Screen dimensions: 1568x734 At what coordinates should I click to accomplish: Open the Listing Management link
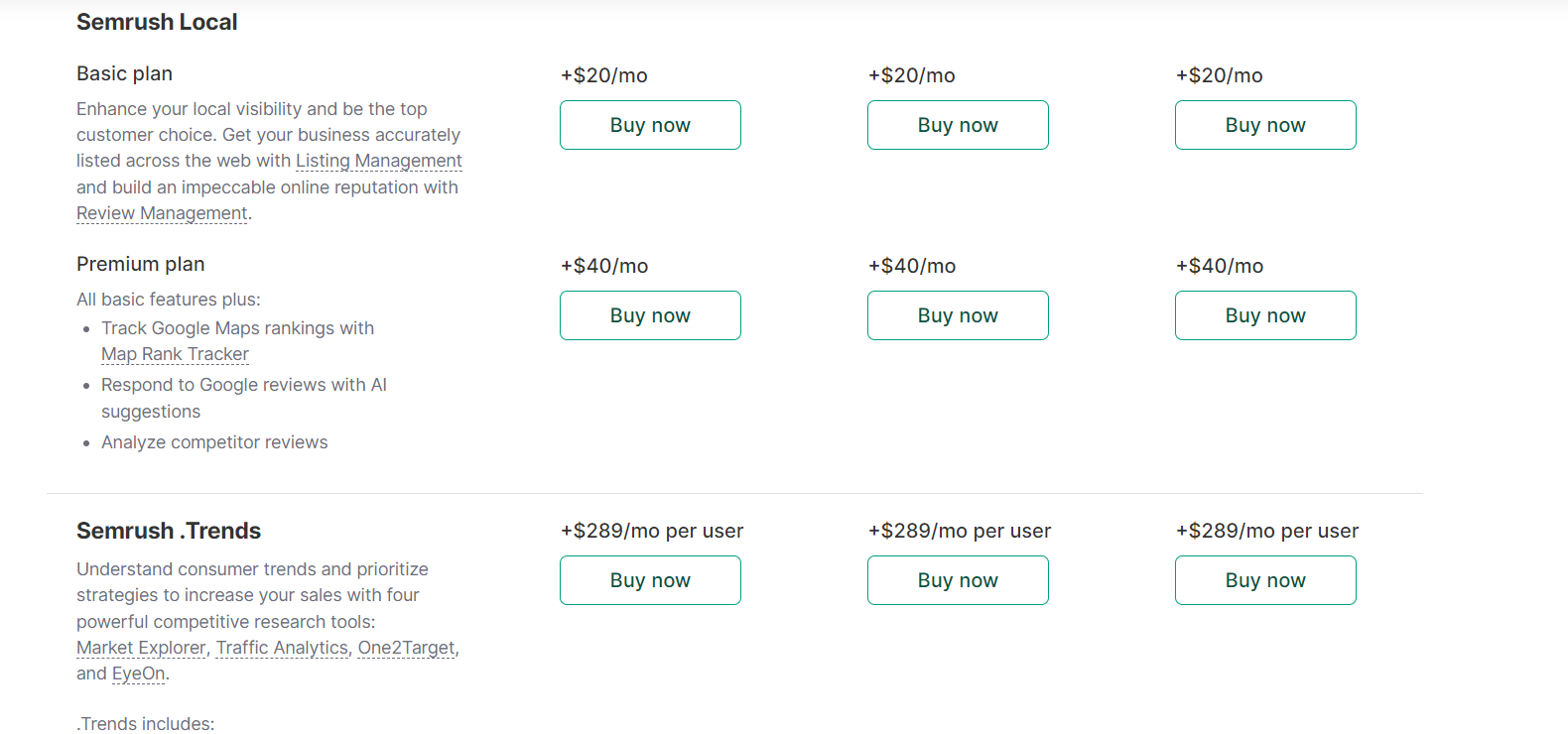pyautogui.click(x=378, y=160)
